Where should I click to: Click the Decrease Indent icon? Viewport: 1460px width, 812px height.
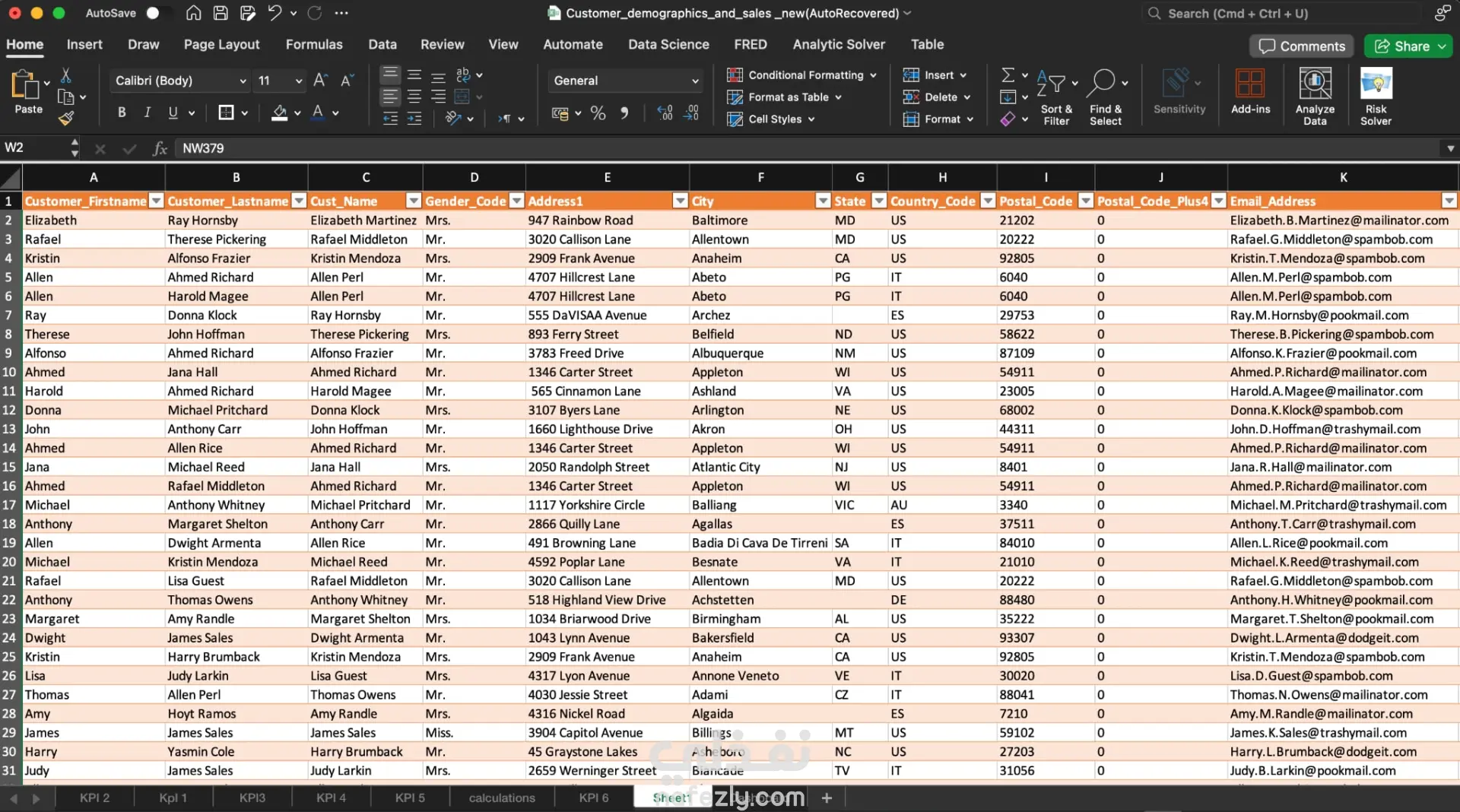tap(391, 119)
